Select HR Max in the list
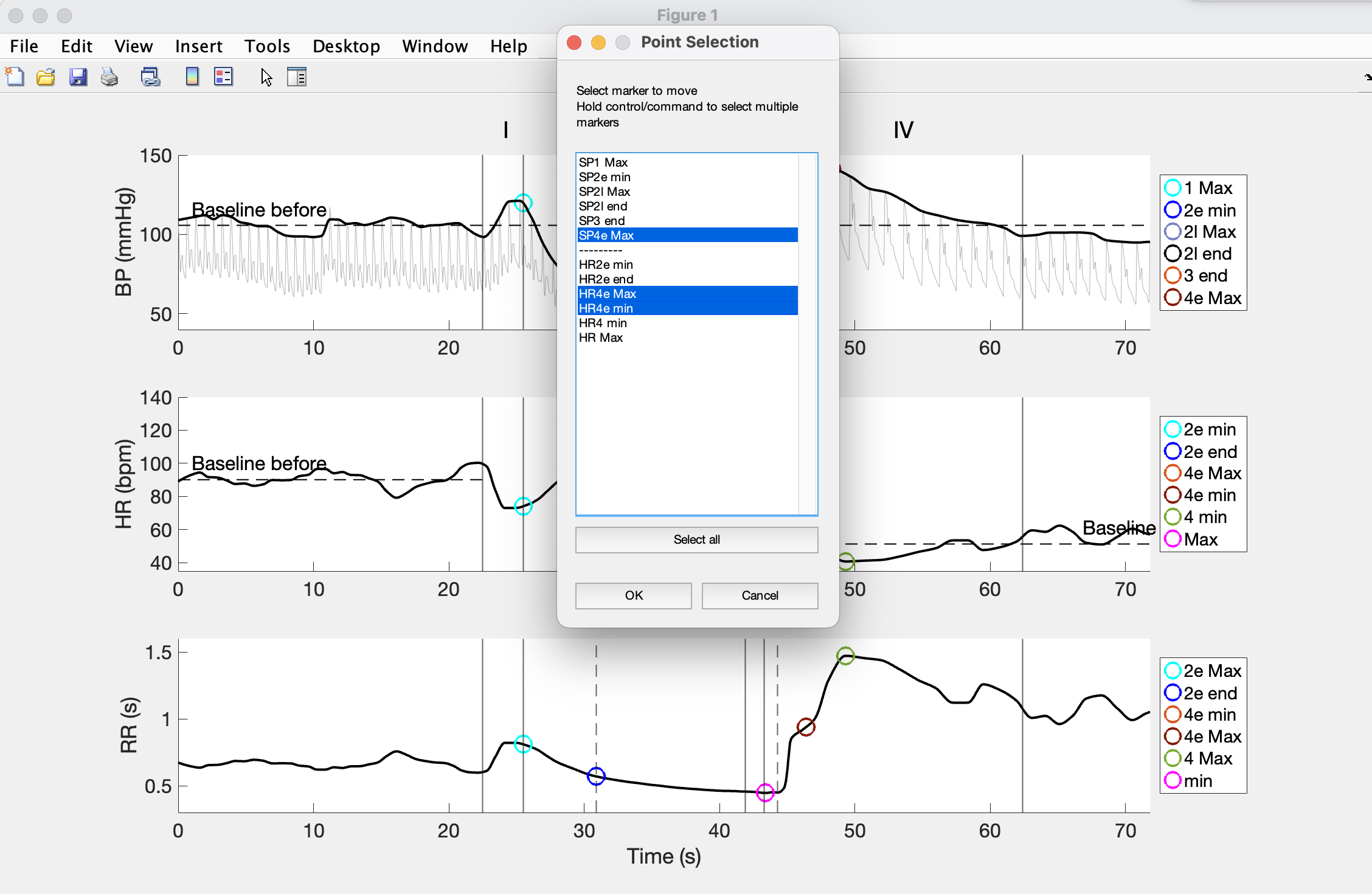 pos(601,338)
